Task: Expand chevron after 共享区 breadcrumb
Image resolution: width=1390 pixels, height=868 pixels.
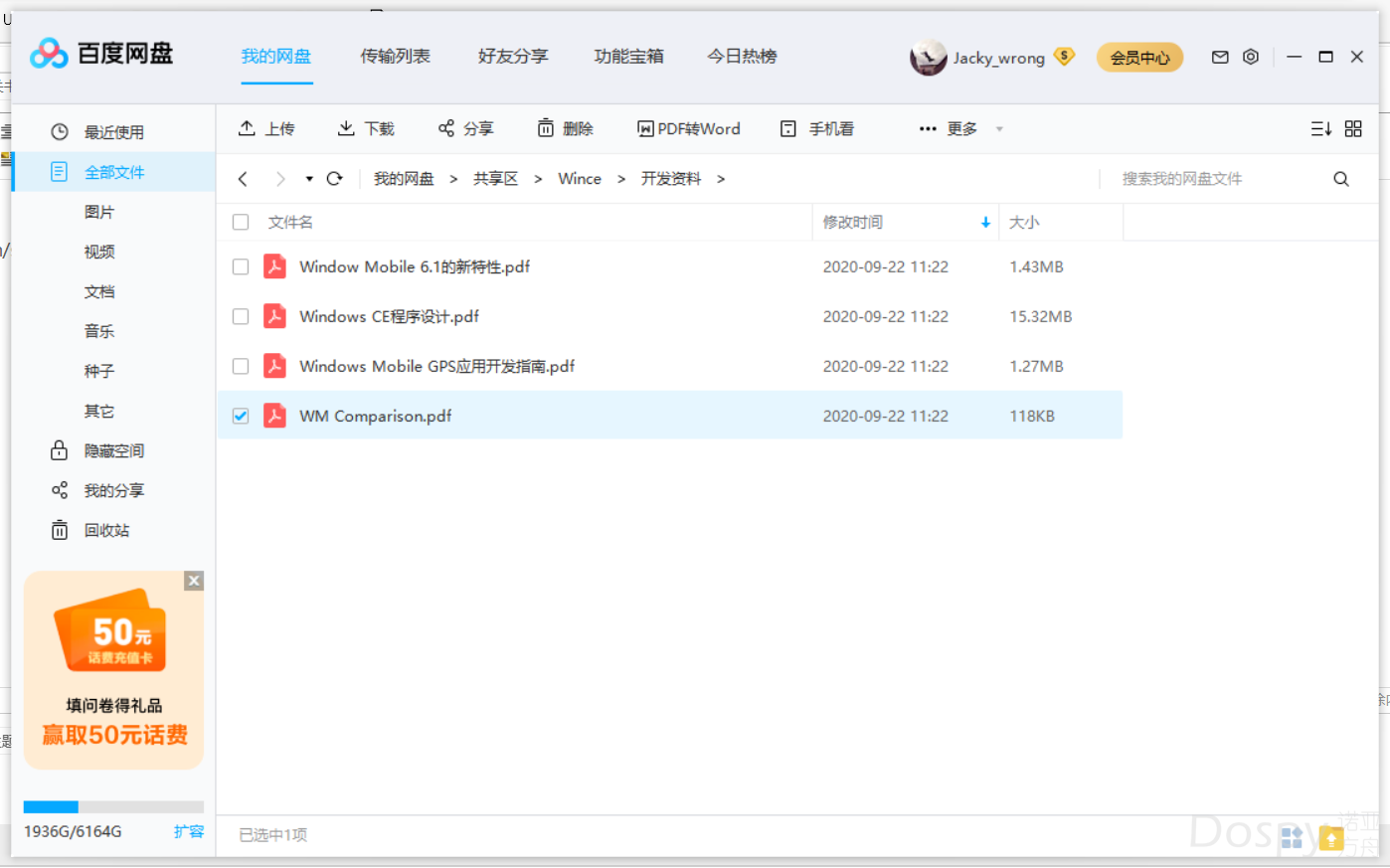Action: point(538,179)
